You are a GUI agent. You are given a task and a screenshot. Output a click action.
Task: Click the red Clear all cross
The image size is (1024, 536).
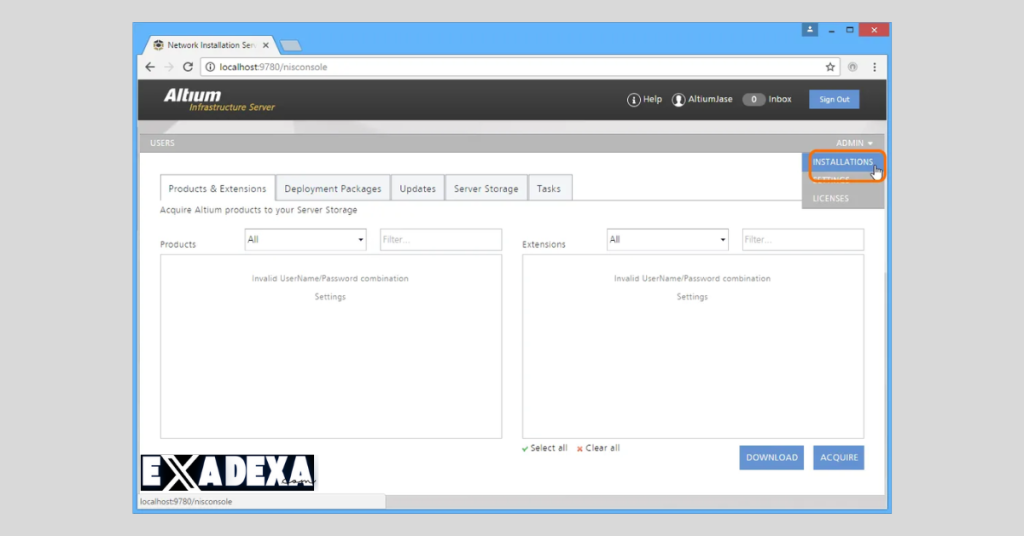(580, 449)
